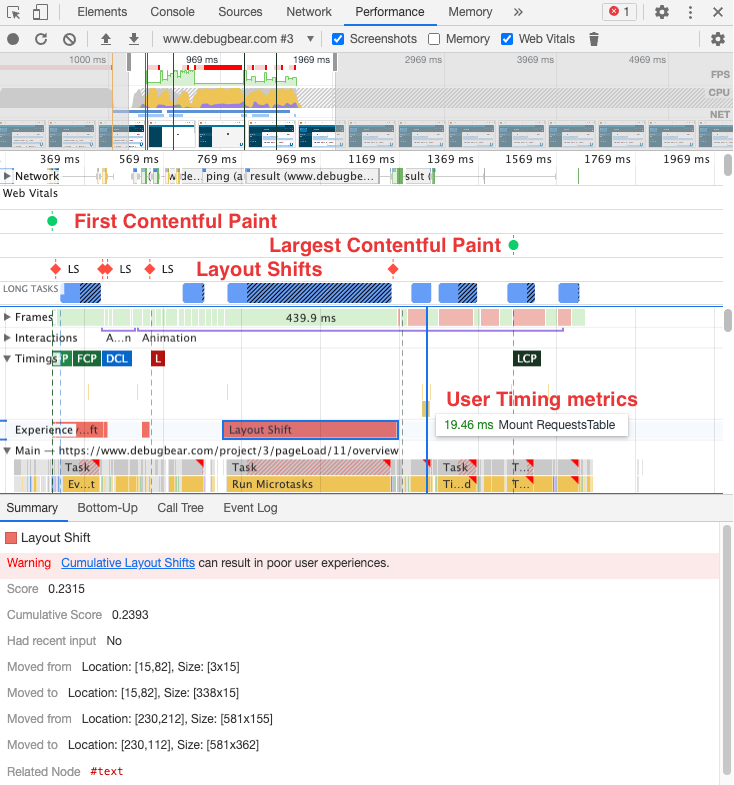Open the Sources tab
This screenshot has height=785, width=734.
[240, 12]
